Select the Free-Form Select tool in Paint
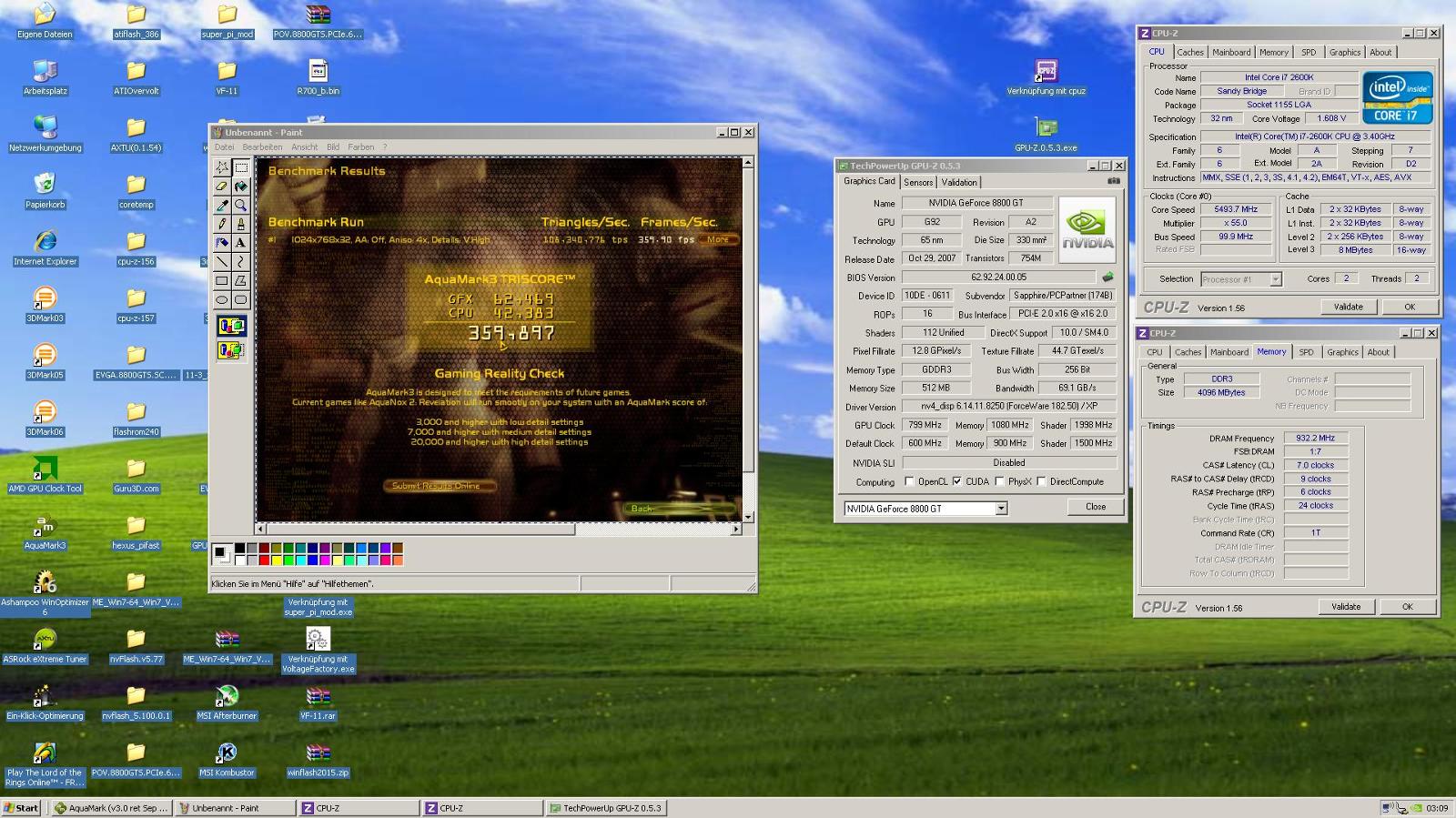The height and width of the screenshot is (818, 1456). [x=221, y=167]
